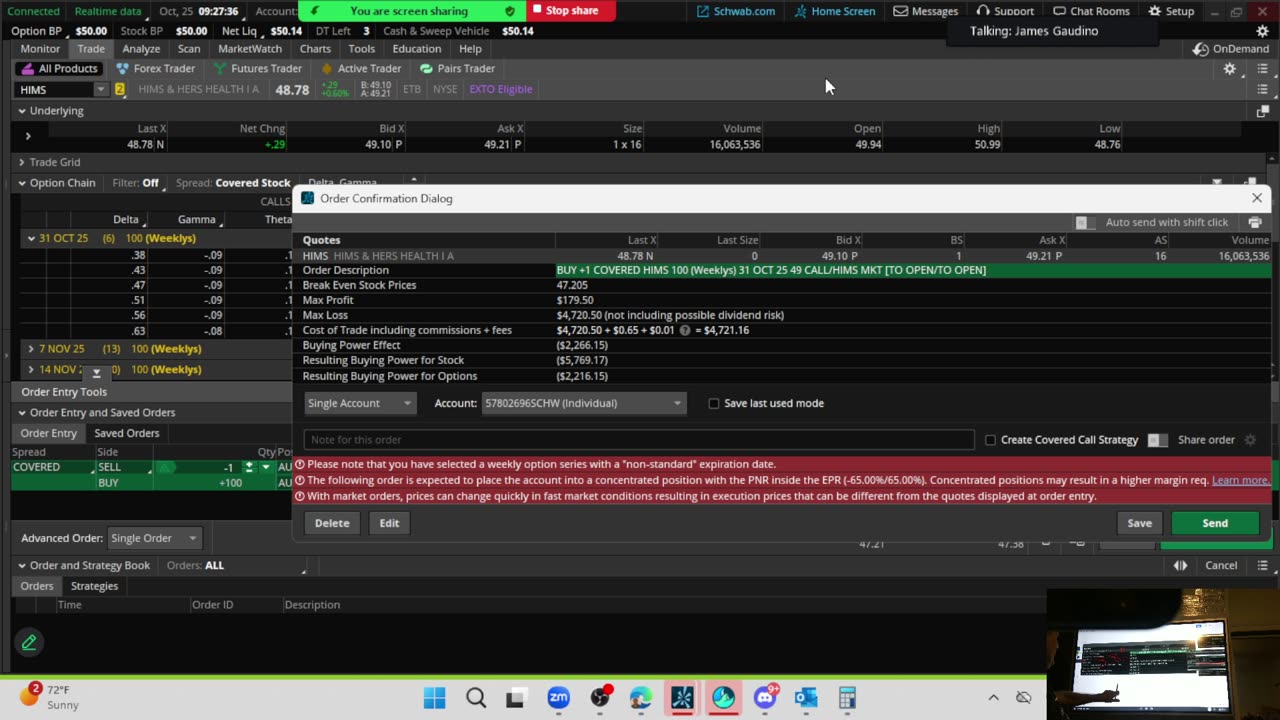Image resolution: width=1280 pixels, height=720 pixels.
Task: Open Outlook from the taskbar
Action: 806,698
